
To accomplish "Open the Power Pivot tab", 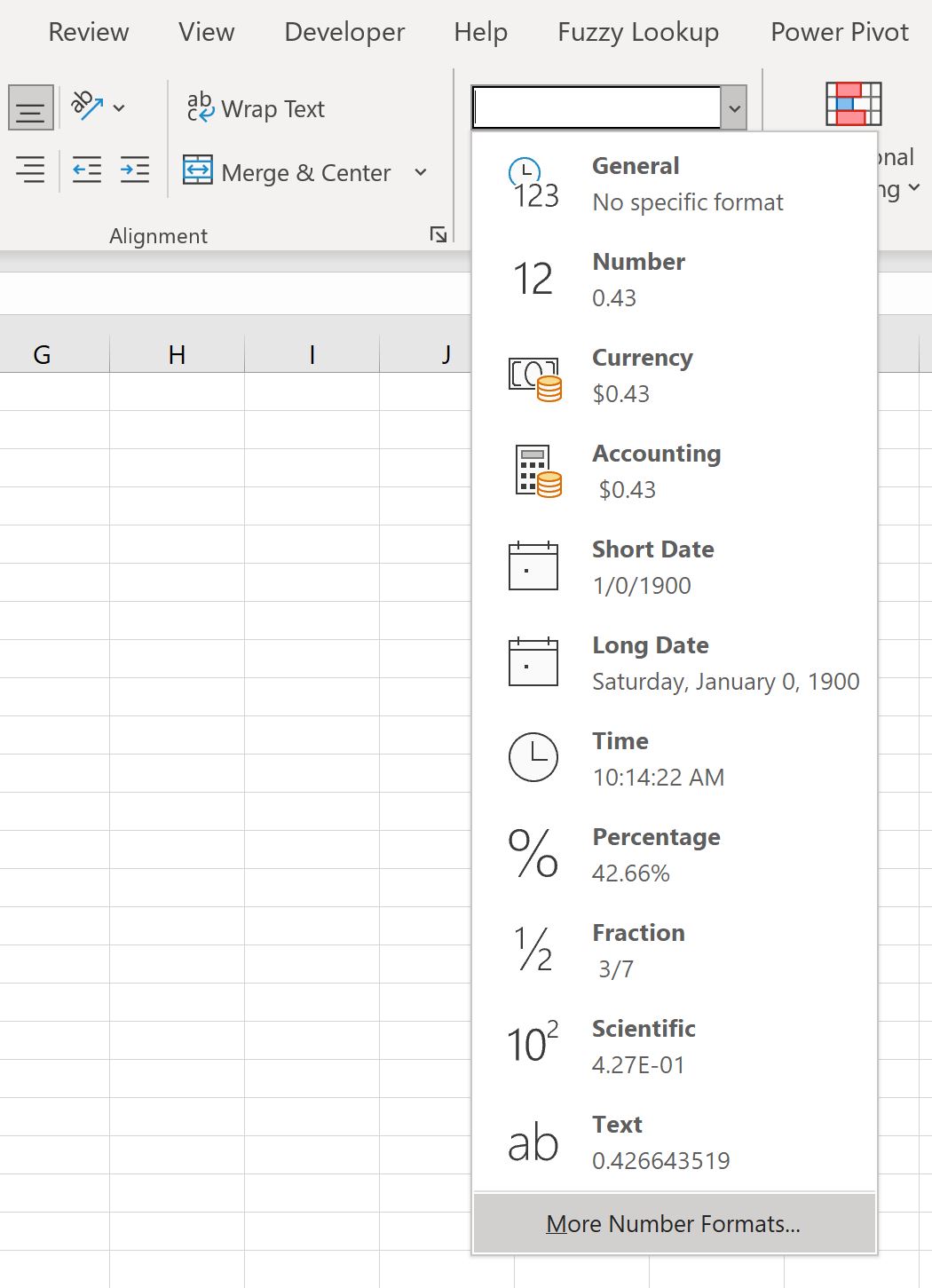I will point(840,32).
